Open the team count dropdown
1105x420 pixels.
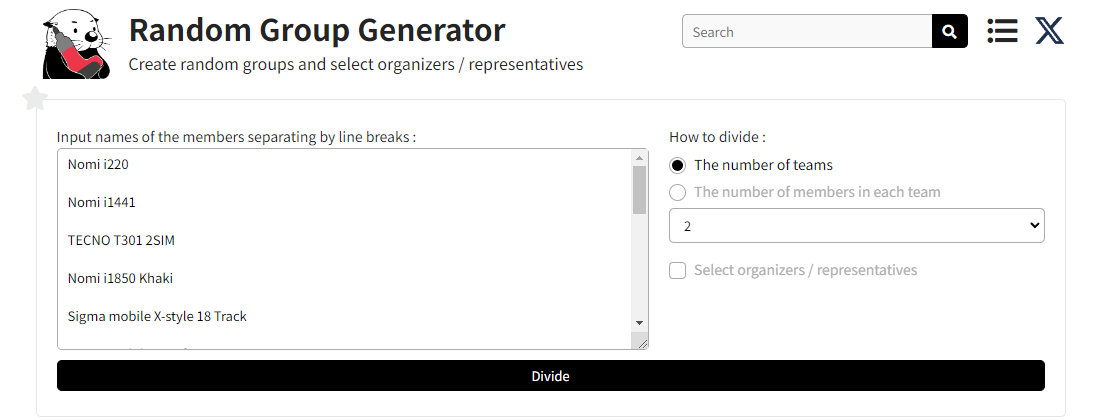[x=856, y=226]
